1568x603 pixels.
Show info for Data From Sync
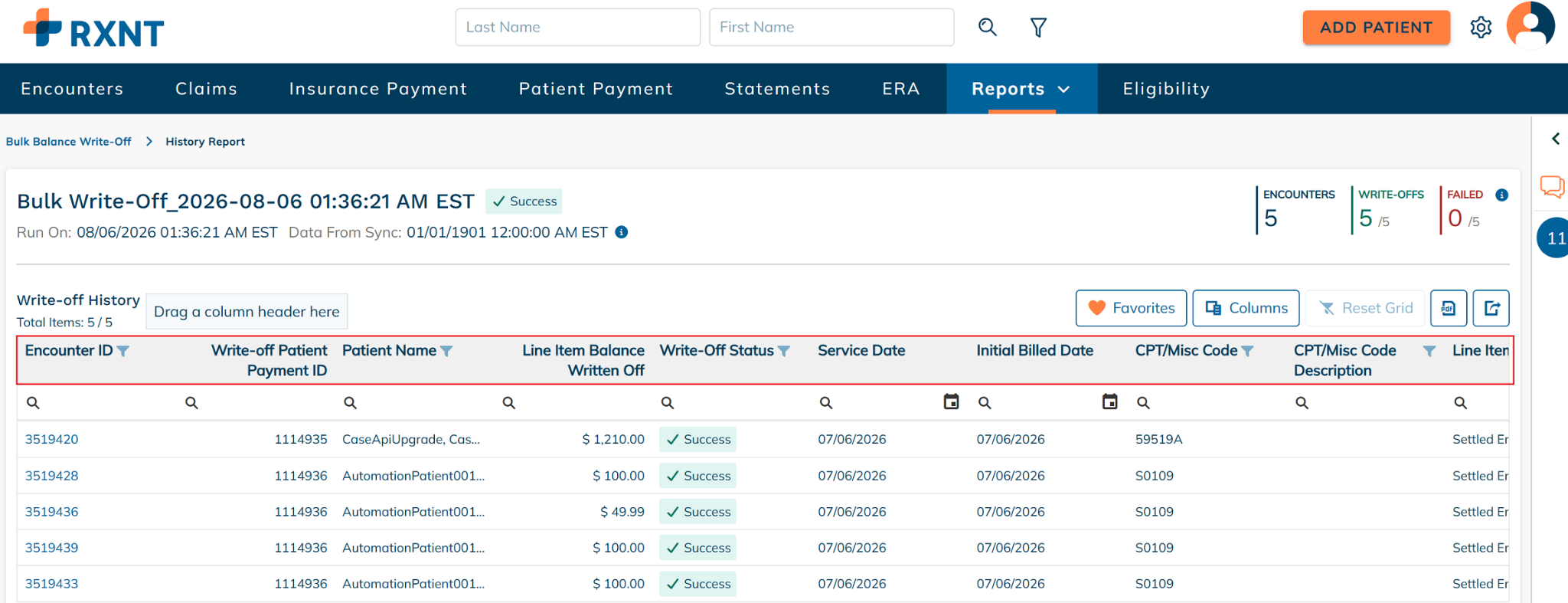coord(622,232)
